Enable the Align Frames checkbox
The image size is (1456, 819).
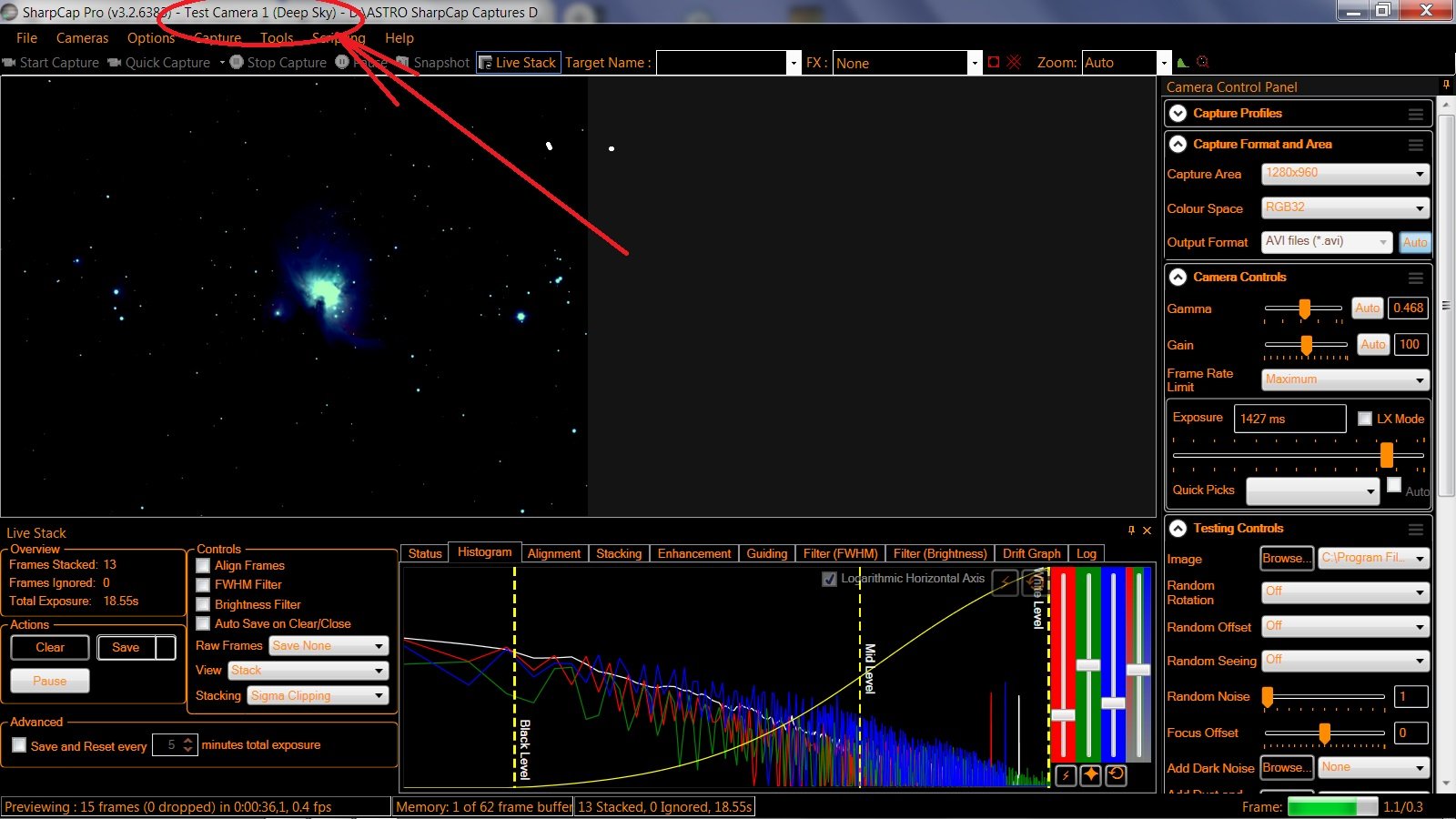pyautogui.click(x=203, y=565)
